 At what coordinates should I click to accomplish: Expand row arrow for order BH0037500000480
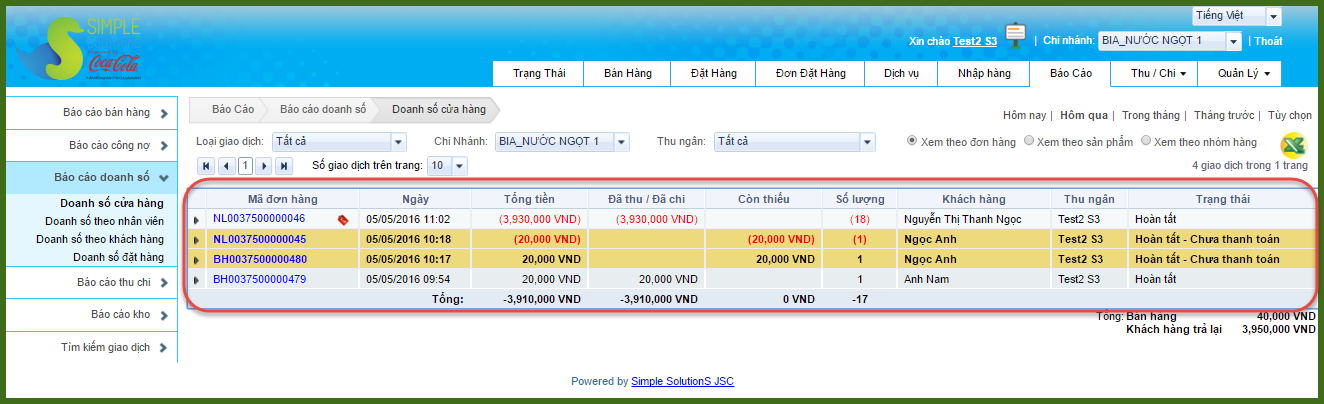point(196,259)
